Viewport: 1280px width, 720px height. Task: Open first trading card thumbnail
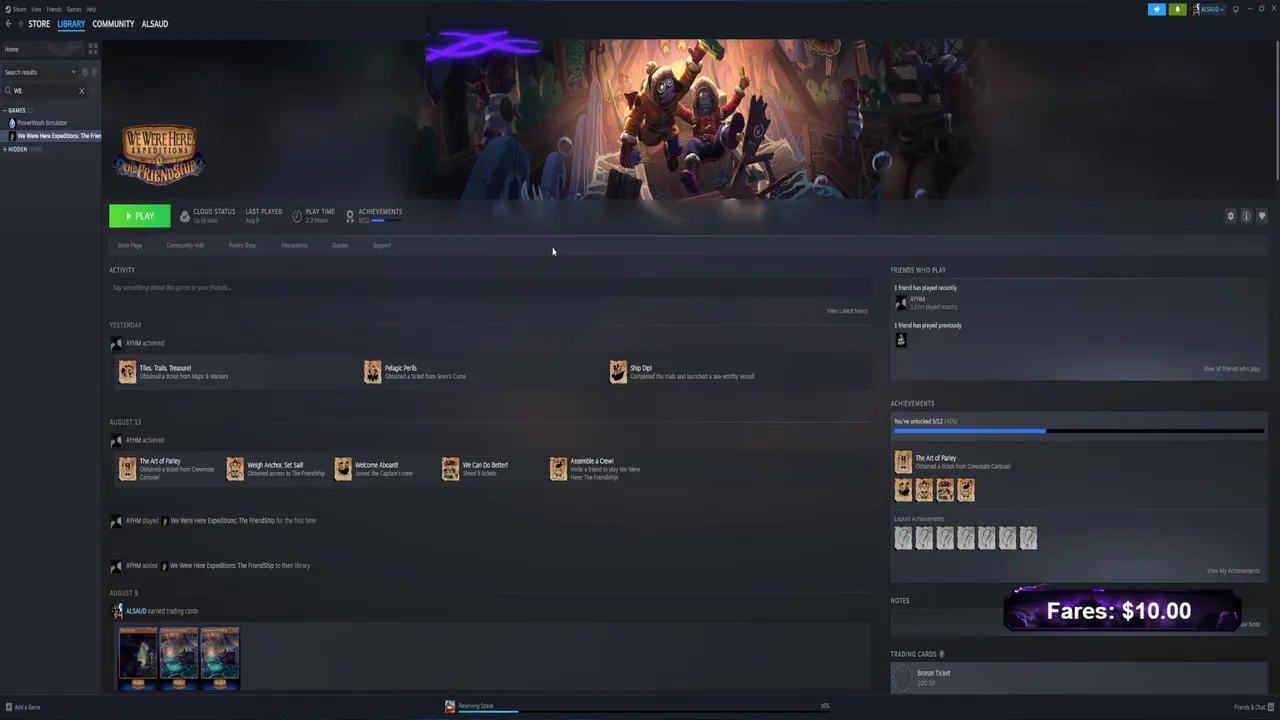coord(138,658)
